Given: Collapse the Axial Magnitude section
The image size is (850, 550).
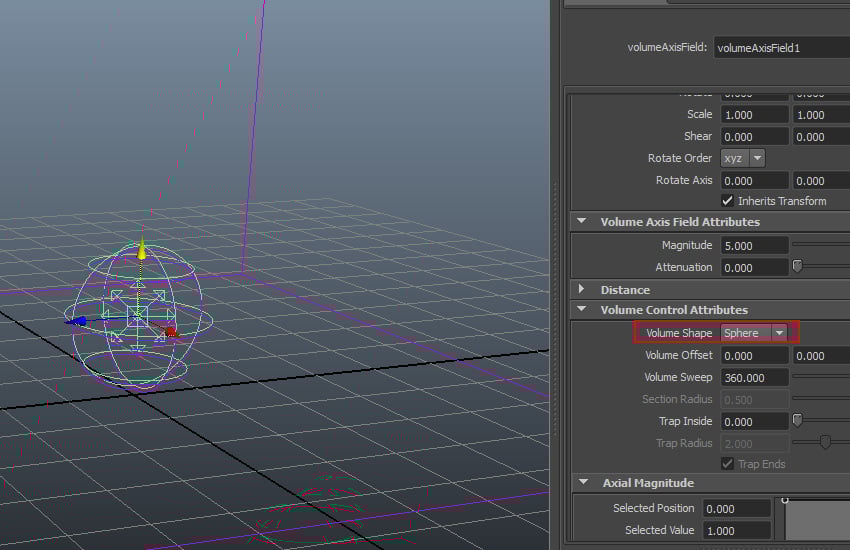Looking at the screenshot, I should [581, 483].
